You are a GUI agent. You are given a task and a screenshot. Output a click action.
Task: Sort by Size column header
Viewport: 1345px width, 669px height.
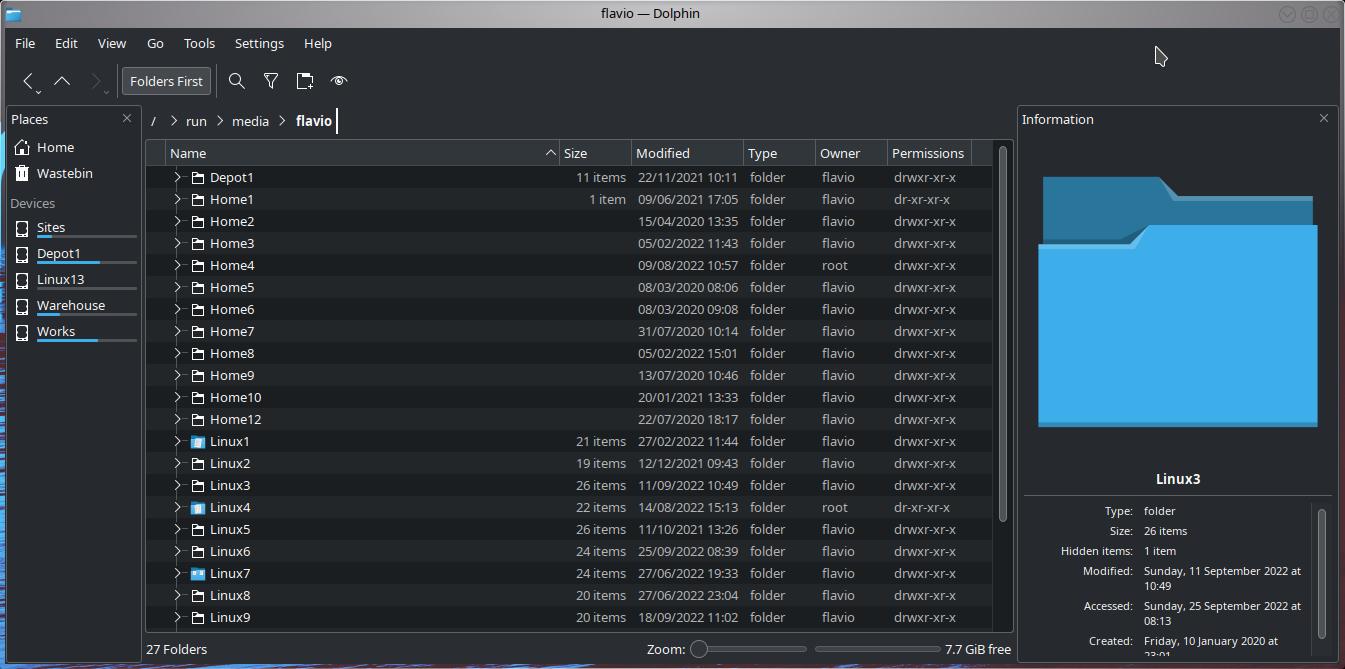[595, 153]
